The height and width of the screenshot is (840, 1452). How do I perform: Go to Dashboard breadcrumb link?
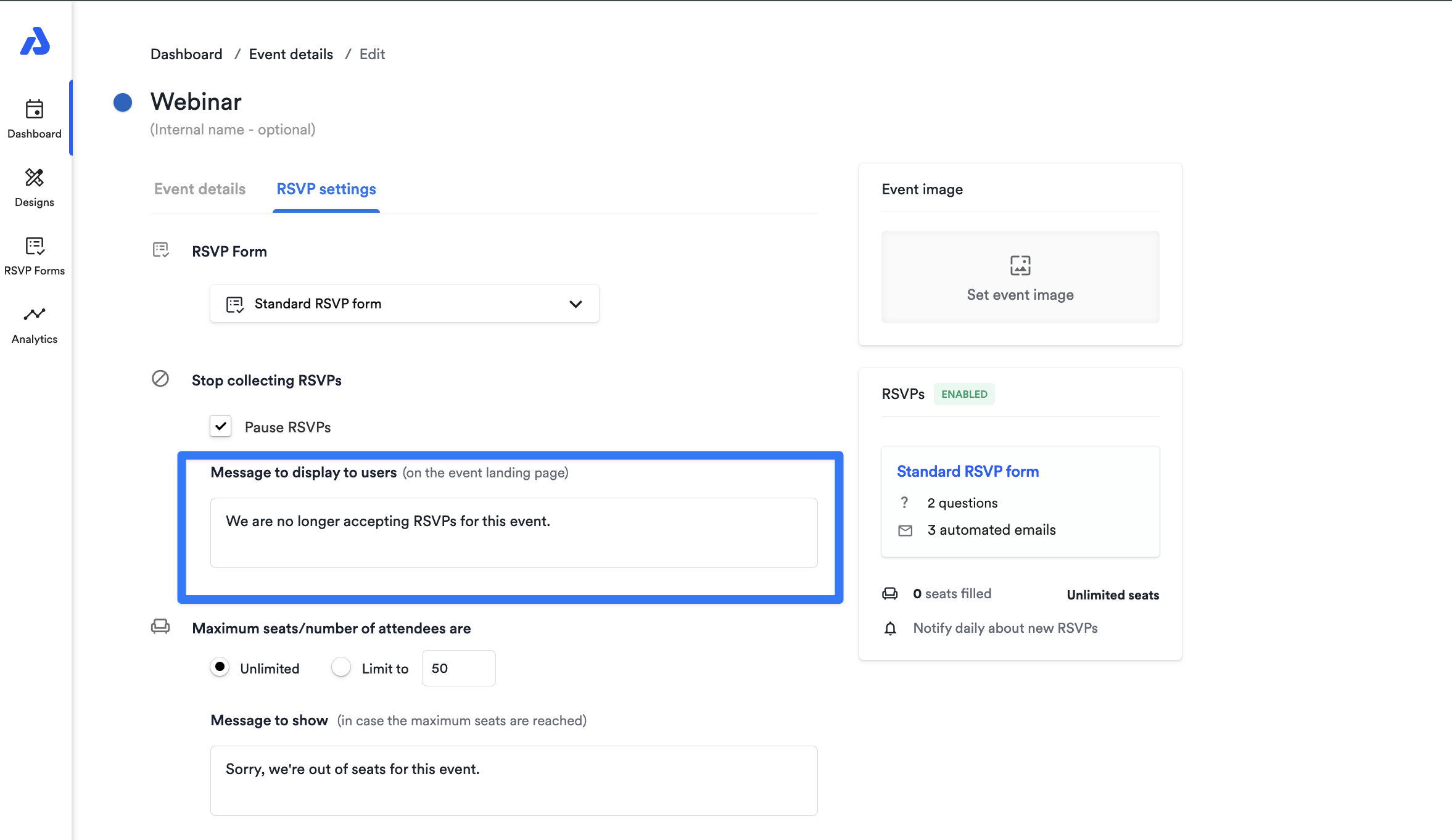[186, 54]
